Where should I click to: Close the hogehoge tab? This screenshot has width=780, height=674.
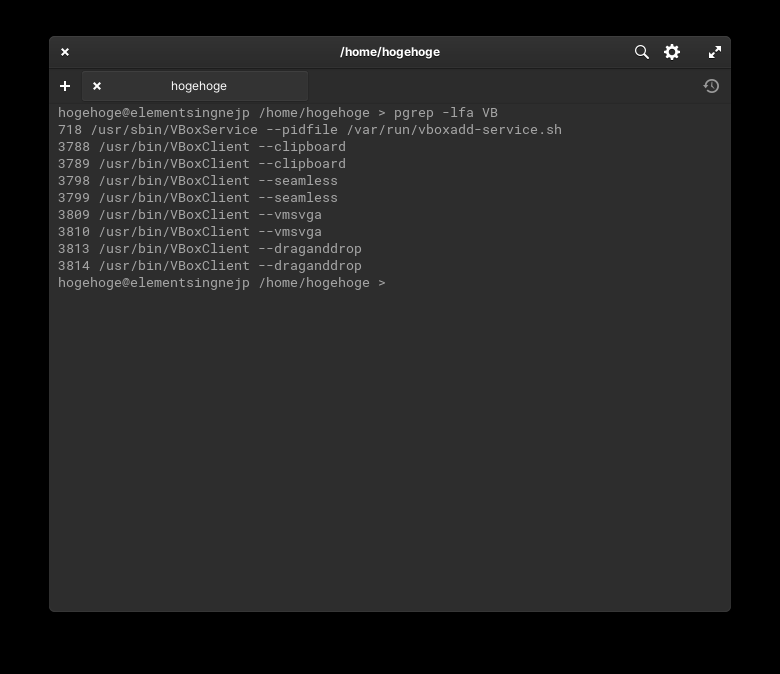tap(97, 86)
